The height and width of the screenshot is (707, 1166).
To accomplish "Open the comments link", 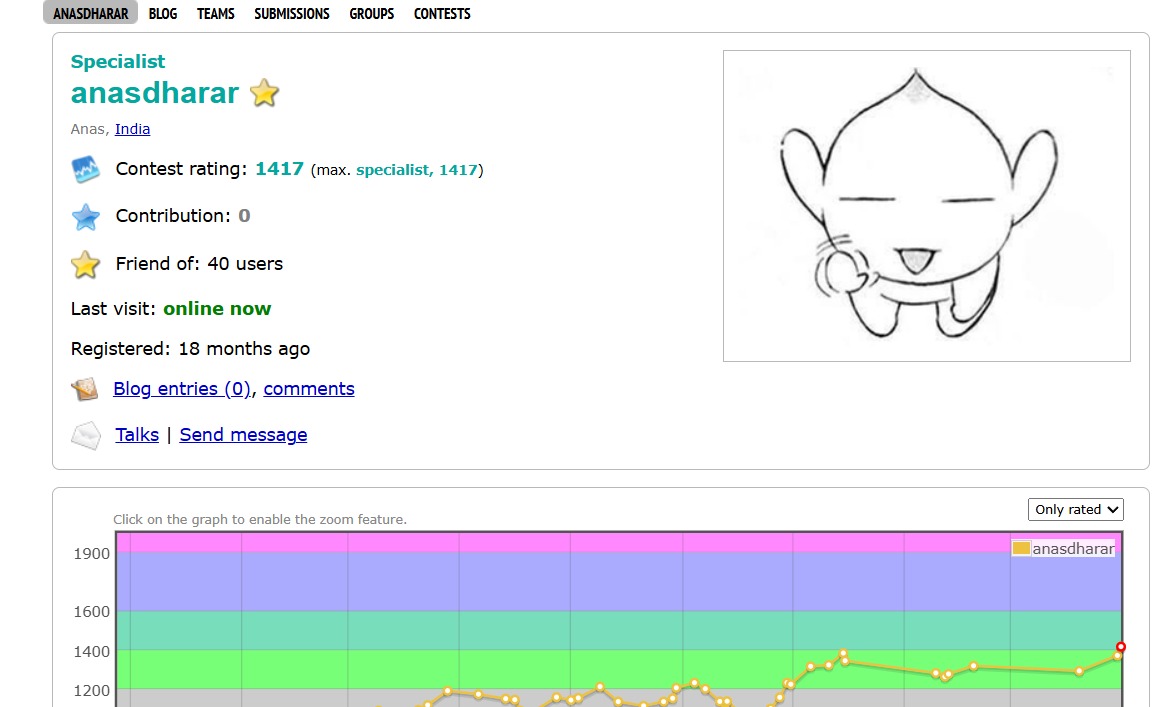I will click(x=309, y=389).
